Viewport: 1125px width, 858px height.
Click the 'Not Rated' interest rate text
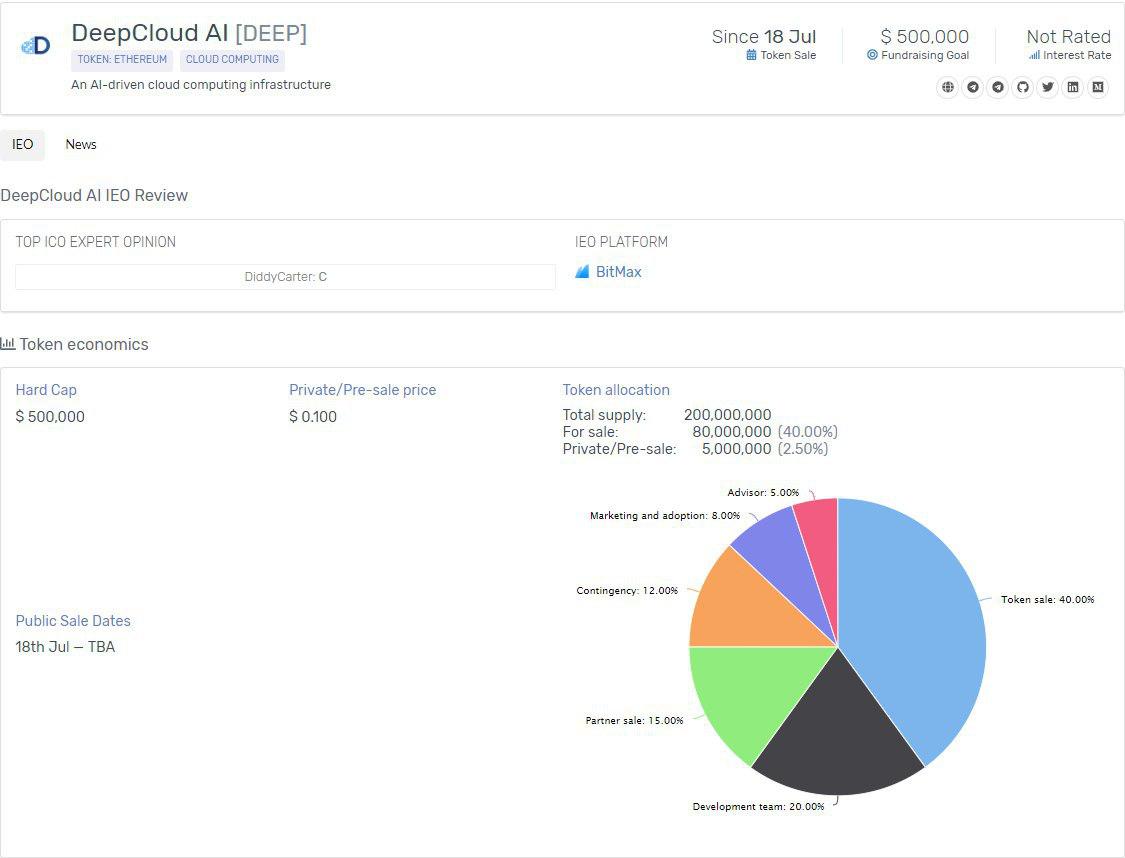[x=1069, y=37]
